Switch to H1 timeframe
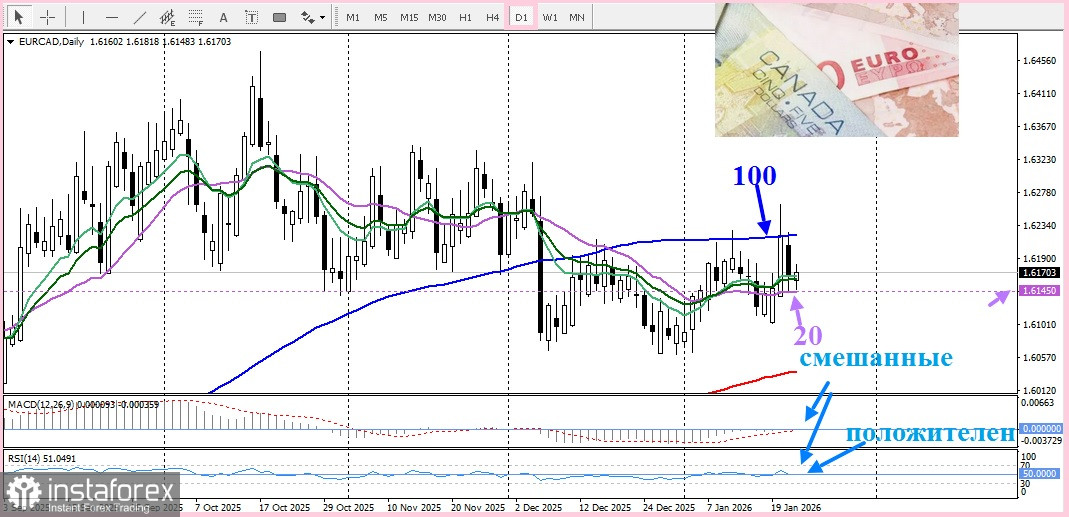 465,17
